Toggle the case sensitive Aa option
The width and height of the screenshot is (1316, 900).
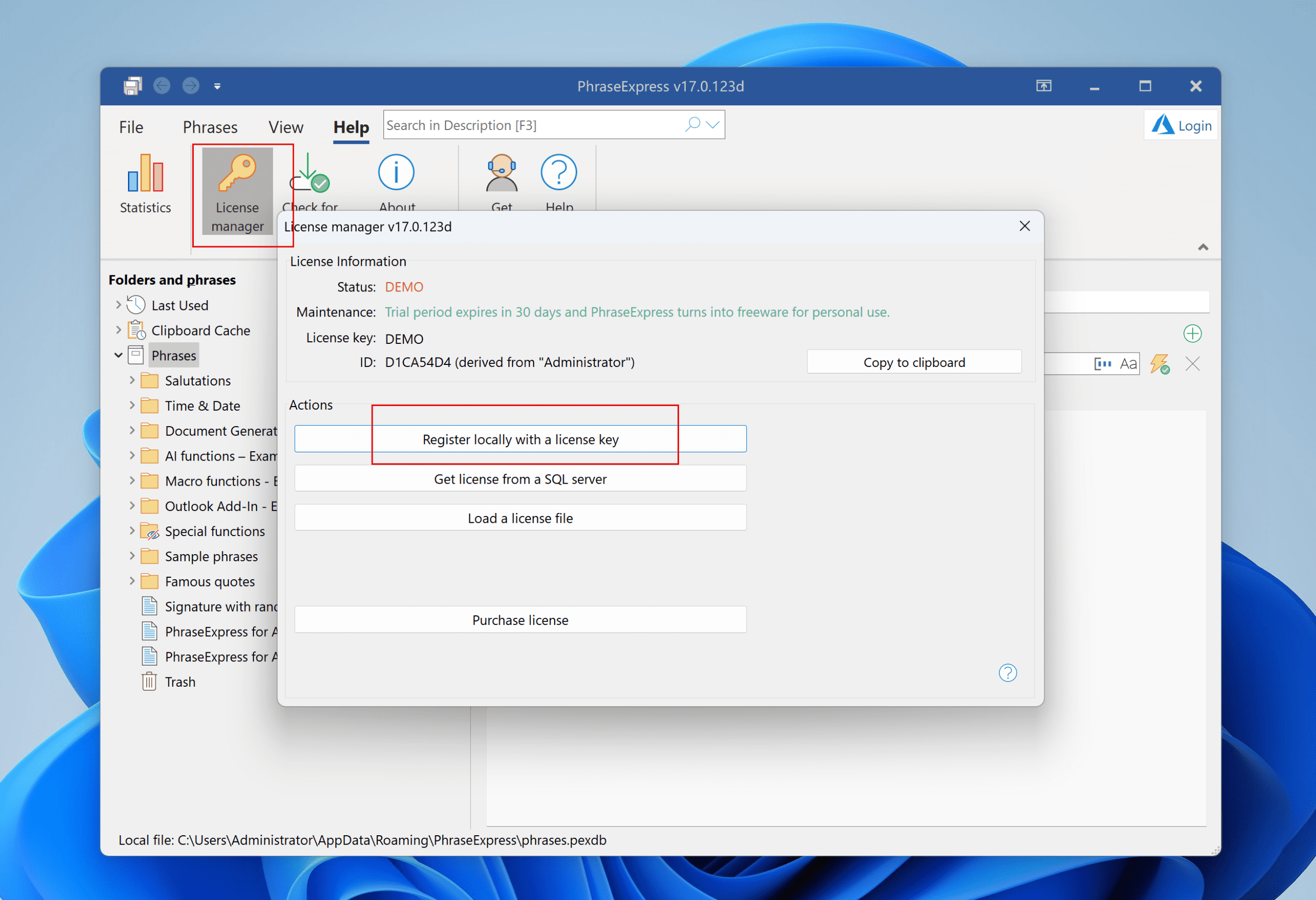[x=1127, y=363]
